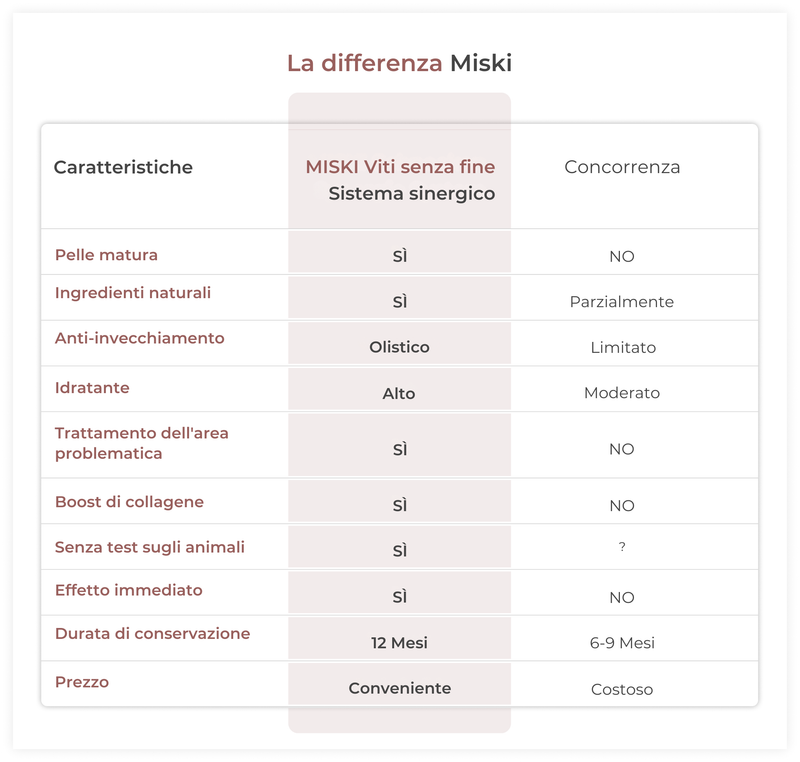Click the "Ingredienti naturali" feature label
The width and height of the screenshot is (800, 762).
[x=133, y=293]
